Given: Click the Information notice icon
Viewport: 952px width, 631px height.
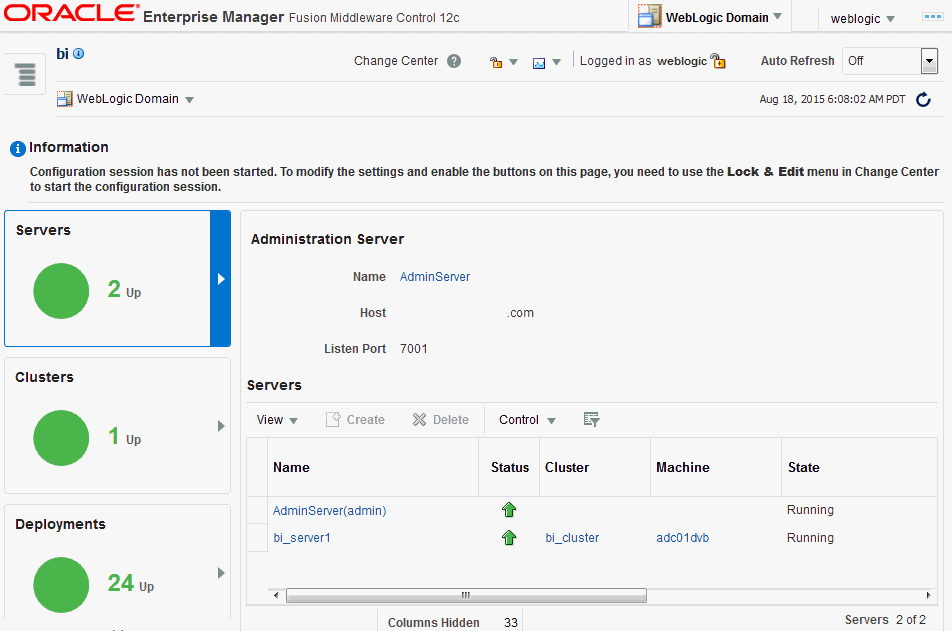Looking at the screenshot, I should (18, 148).
